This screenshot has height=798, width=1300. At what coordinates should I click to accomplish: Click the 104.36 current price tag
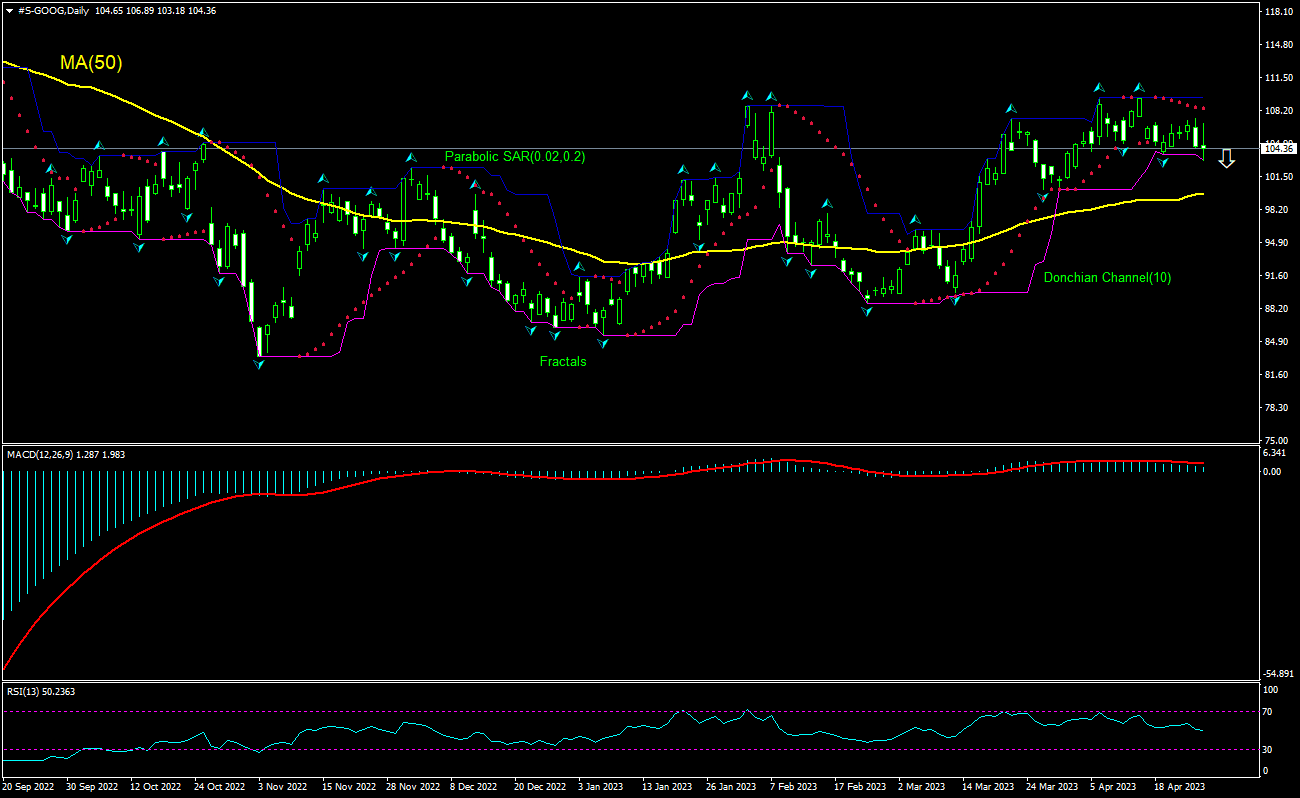pos(1279,149)
